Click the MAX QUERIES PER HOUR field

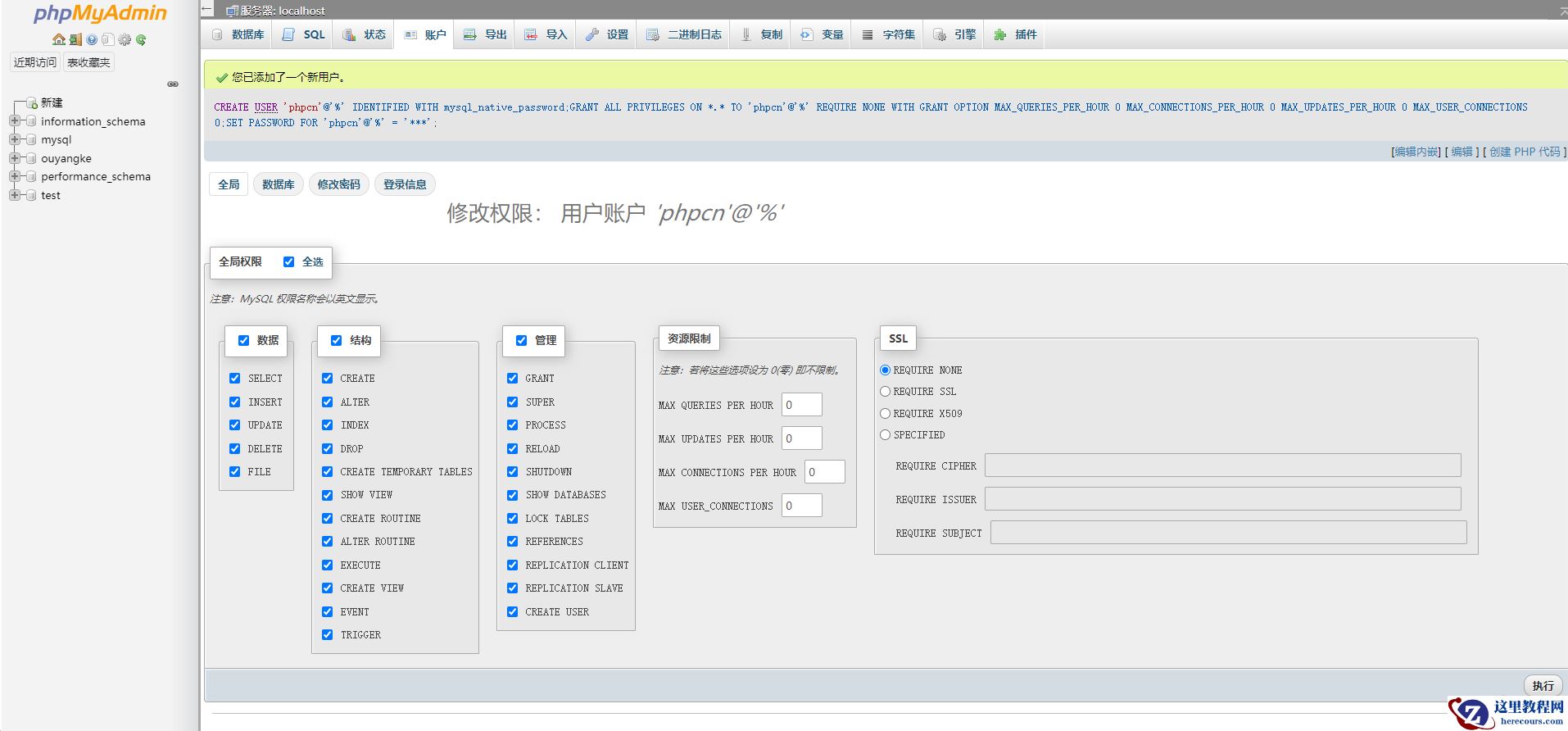point(801,405)
